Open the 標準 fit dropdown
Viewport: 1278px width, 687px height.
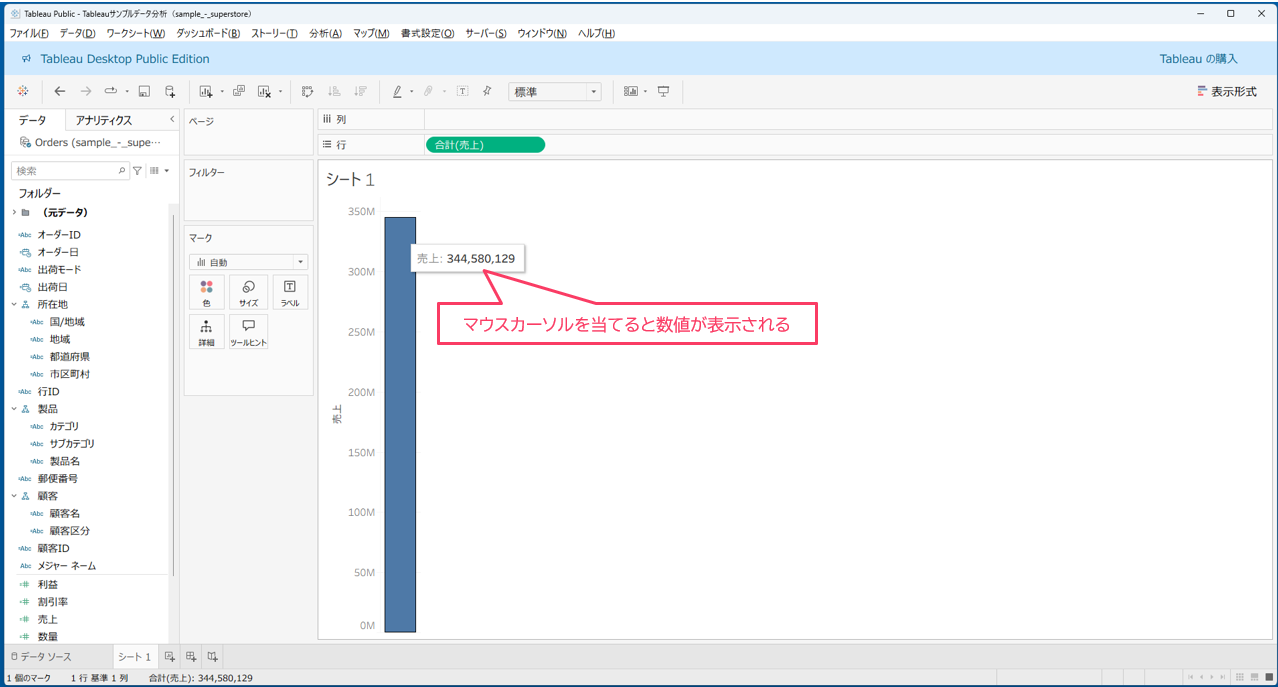(x=554, y=91)
